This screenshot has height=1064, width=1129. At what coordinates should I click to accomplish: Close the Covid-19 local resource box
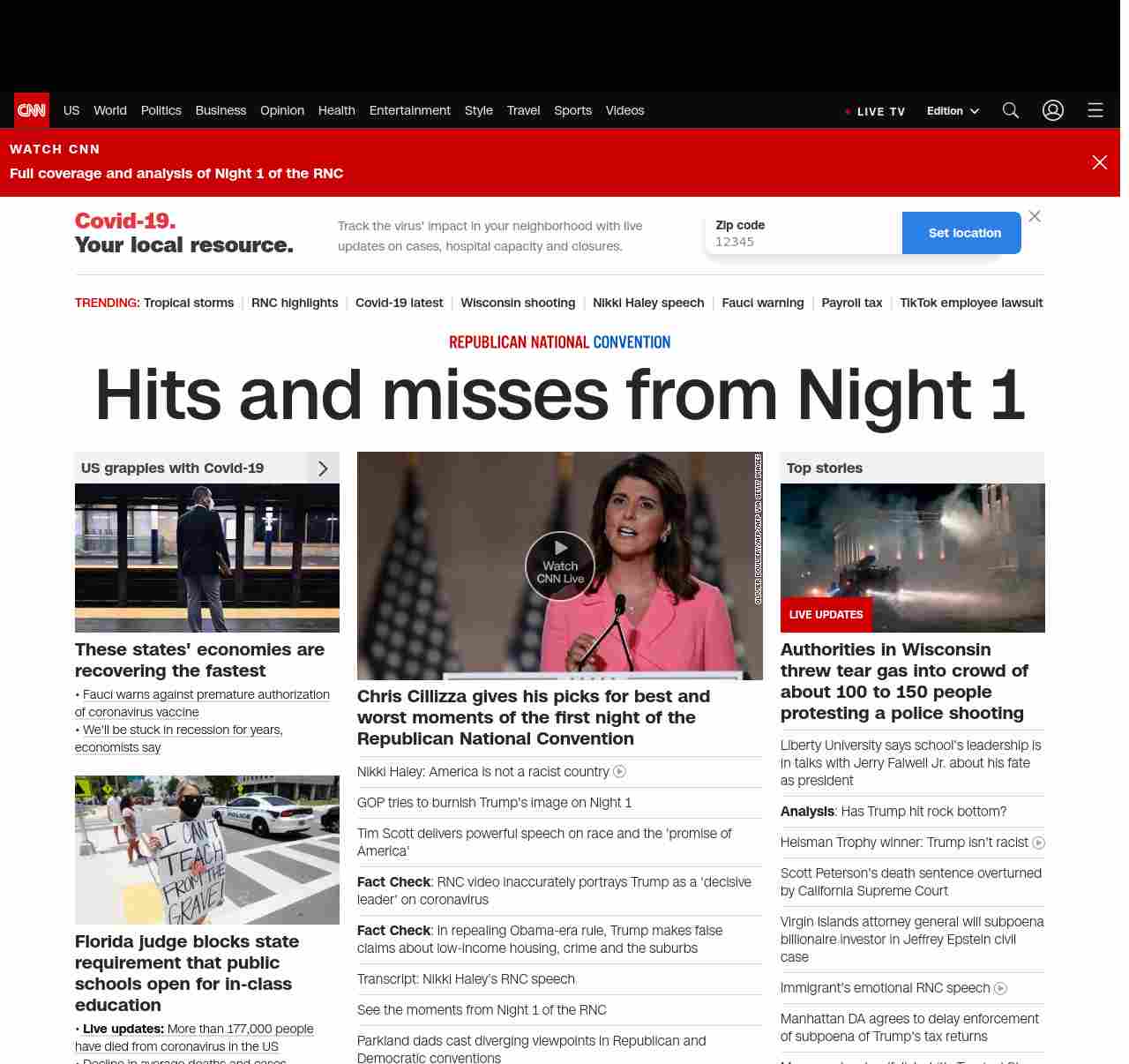point(1035,216)
